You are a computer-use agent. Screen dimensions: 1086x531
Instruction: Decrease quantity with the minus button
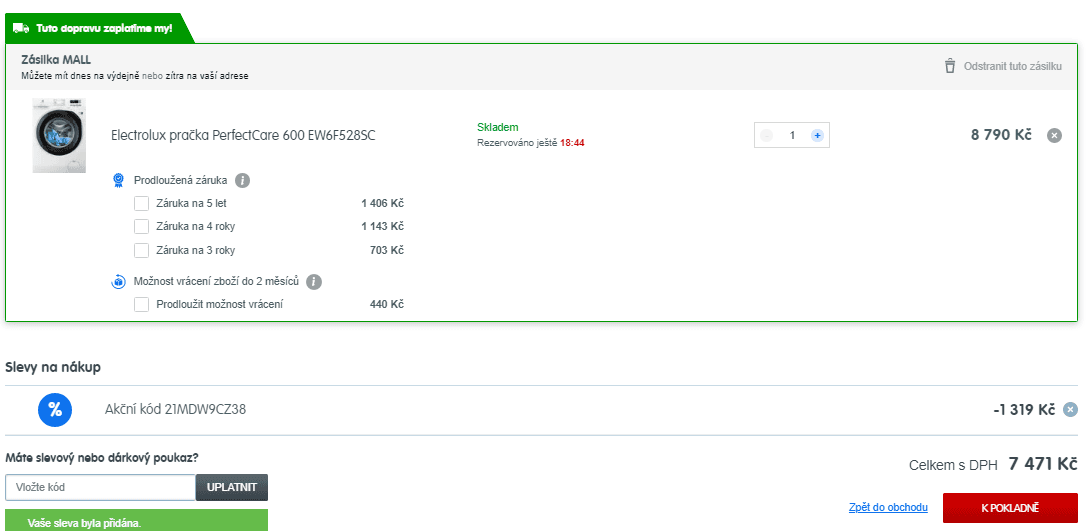point(766,136)
